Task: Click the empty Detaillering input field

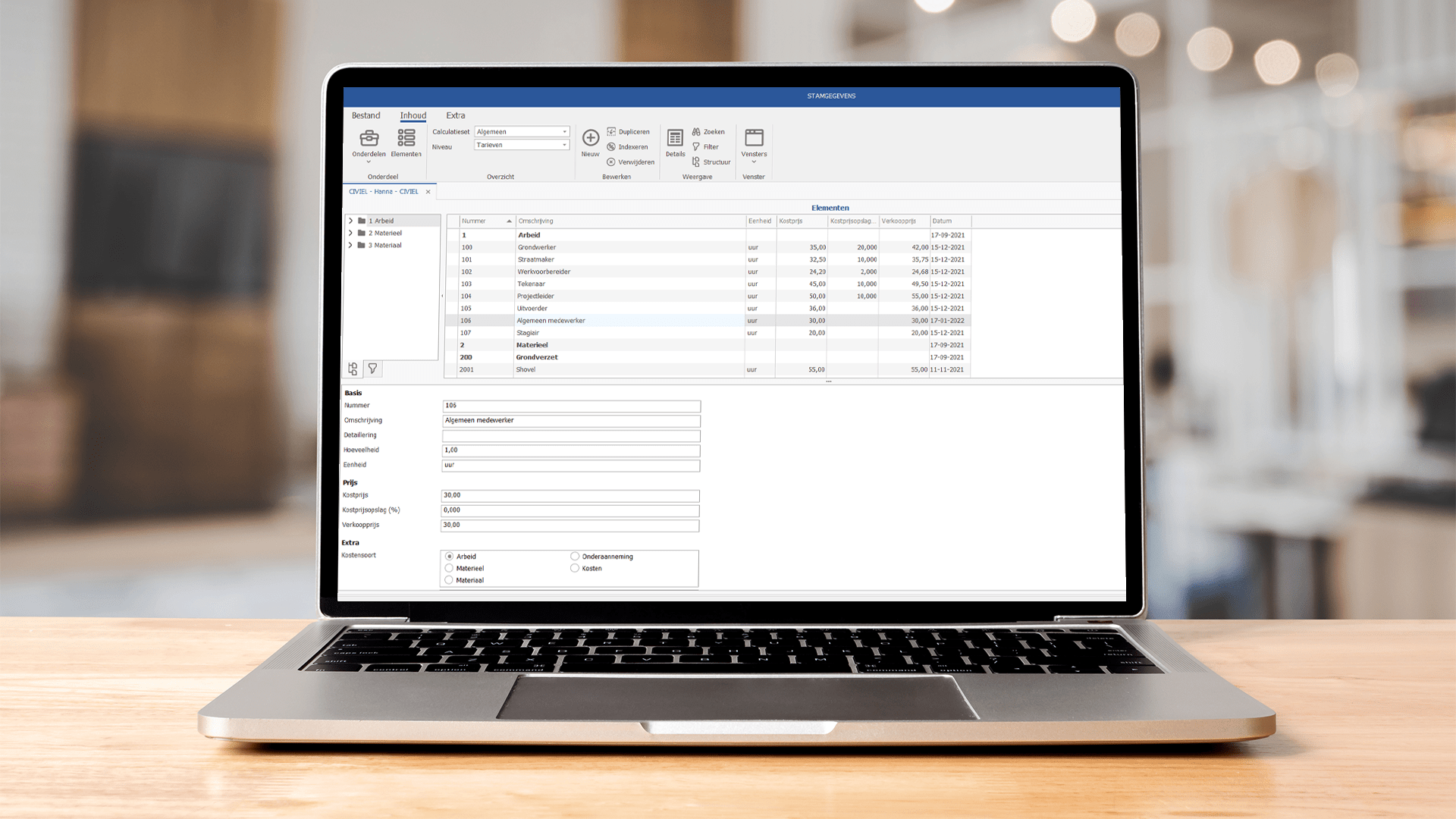Action: click(571, 436)
